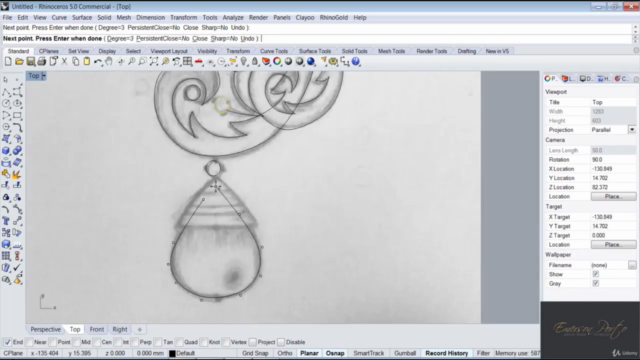Click the checkmark Check objects icon

[x=17, y=268]
